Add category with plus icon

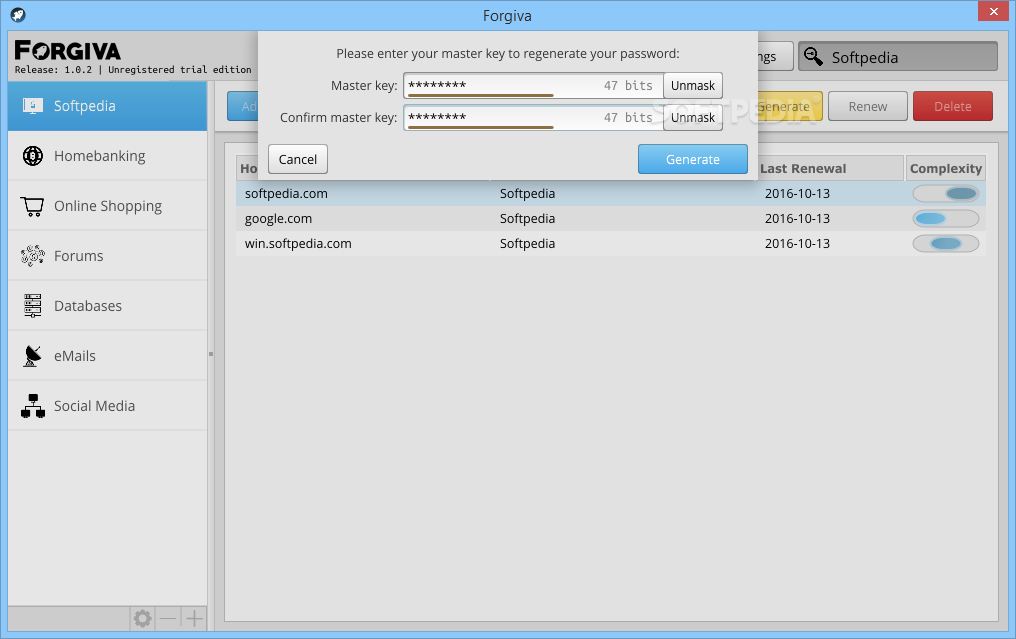pyautogui.click(x=194, y=618)
